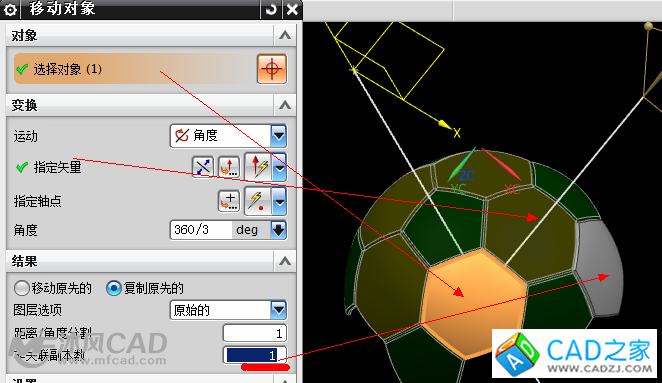Screen dimensions: 662x383
Task: Collapse the 变换 section
Action: (x=285, y=105)
